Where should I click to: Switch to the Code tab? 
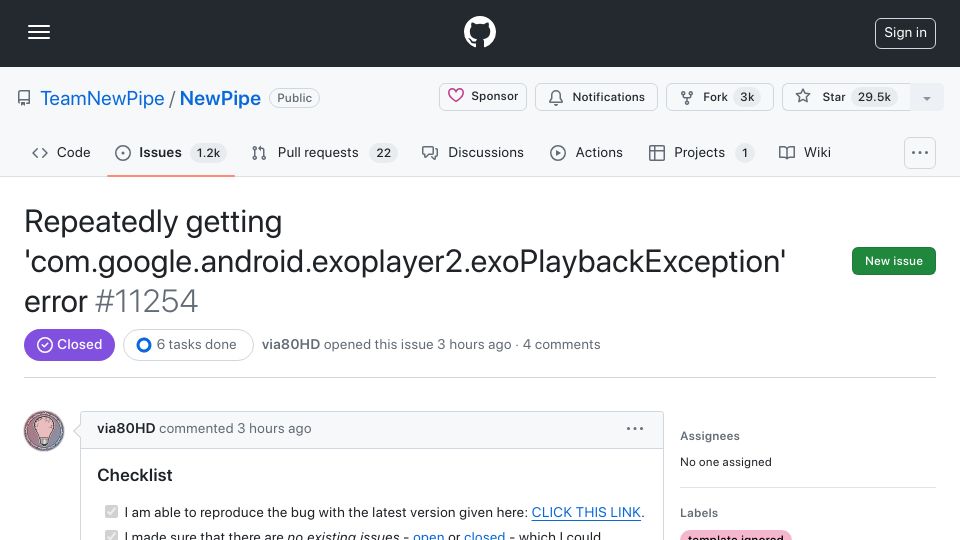61,152
